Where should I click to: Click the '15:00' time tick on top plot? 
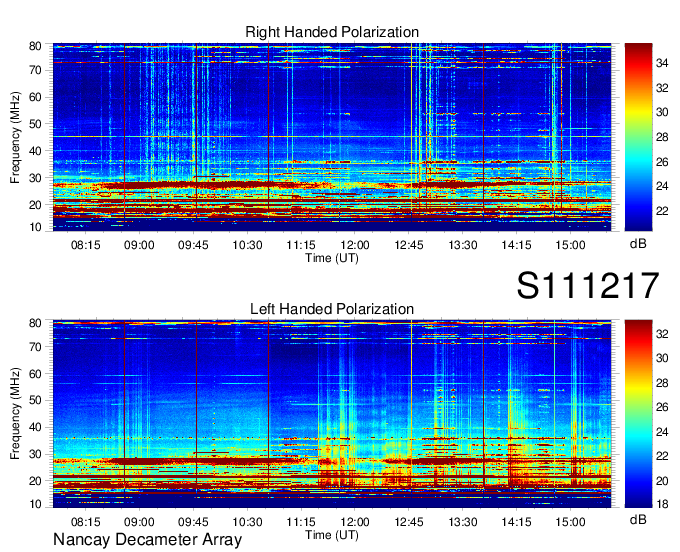[570, 245]
